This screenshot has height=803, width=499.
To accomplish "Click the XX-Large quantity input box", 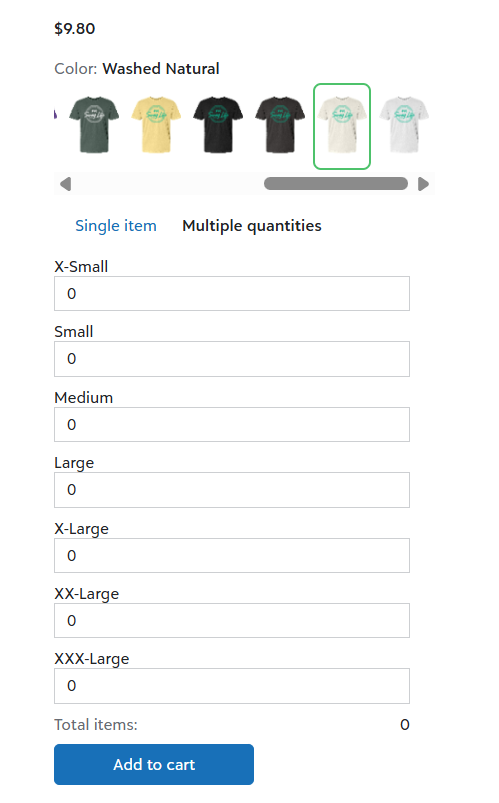I will [x=232, y=621].
